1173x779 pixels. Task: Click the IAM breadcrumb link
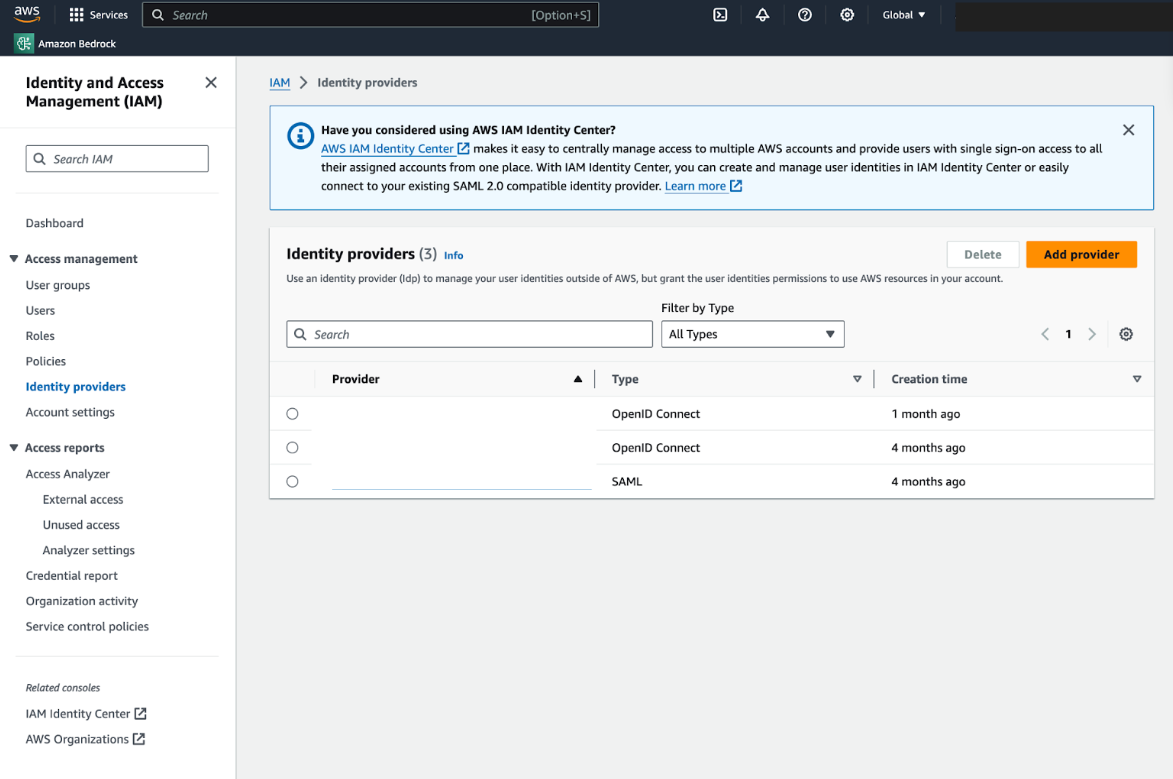click(280, 82)
